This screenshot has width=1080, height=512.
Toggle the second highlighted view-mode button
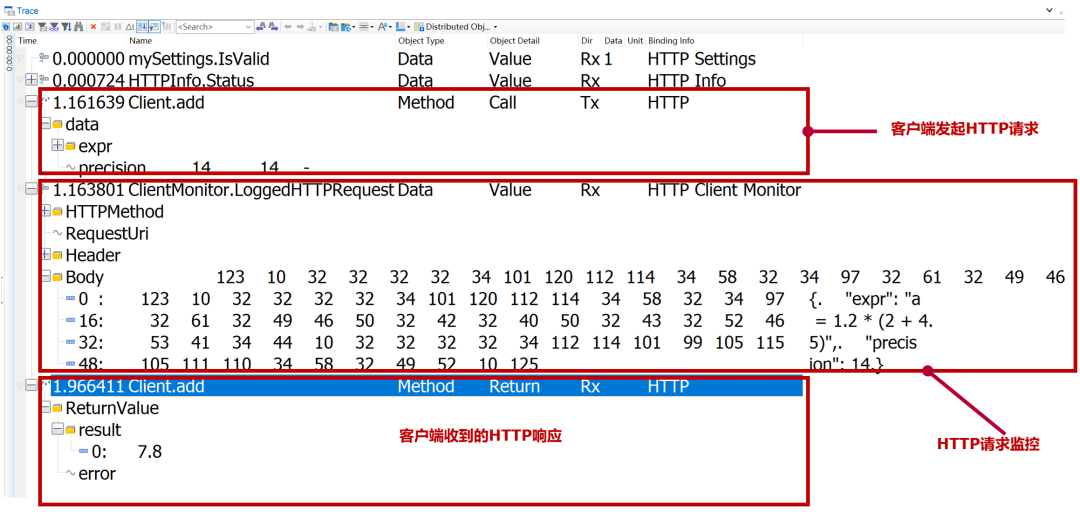[x=154, y=27]
